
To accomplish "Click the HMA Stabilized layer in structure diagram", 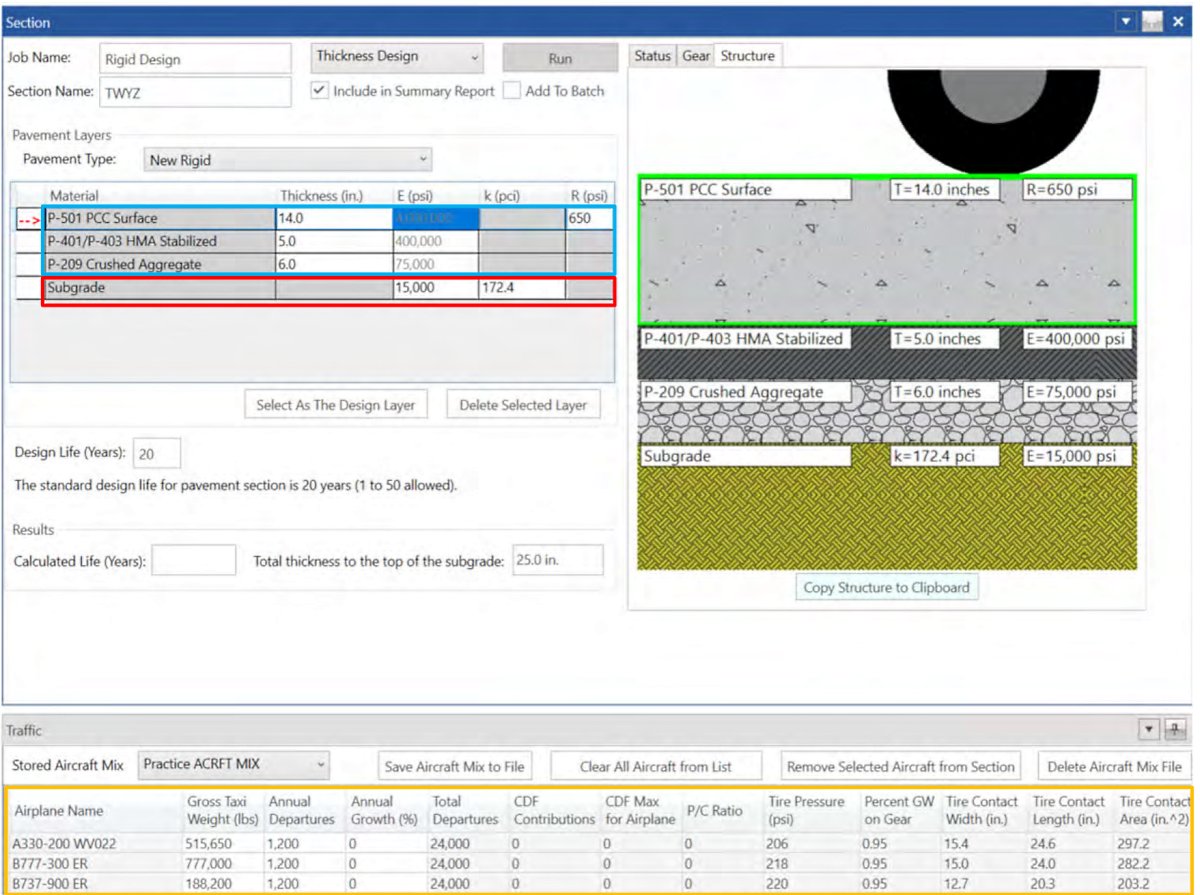I will pyautogui.click(x=887, y=352).
